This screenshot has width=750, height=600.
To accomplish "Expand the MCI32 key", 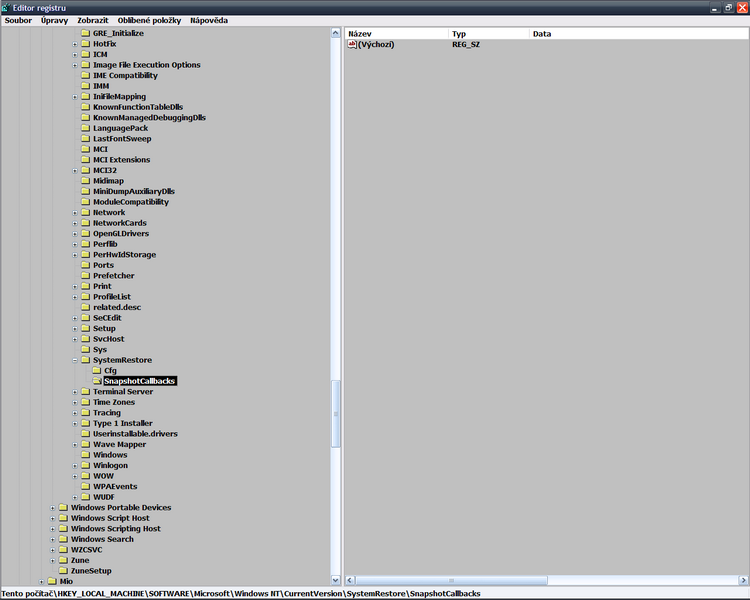I will point(75,170).
